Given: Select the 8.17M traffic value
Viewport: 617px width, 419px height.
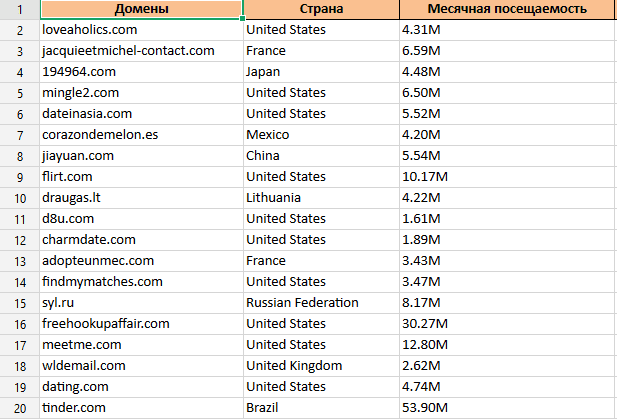Looking at the screenshot, I should [507, 303].
